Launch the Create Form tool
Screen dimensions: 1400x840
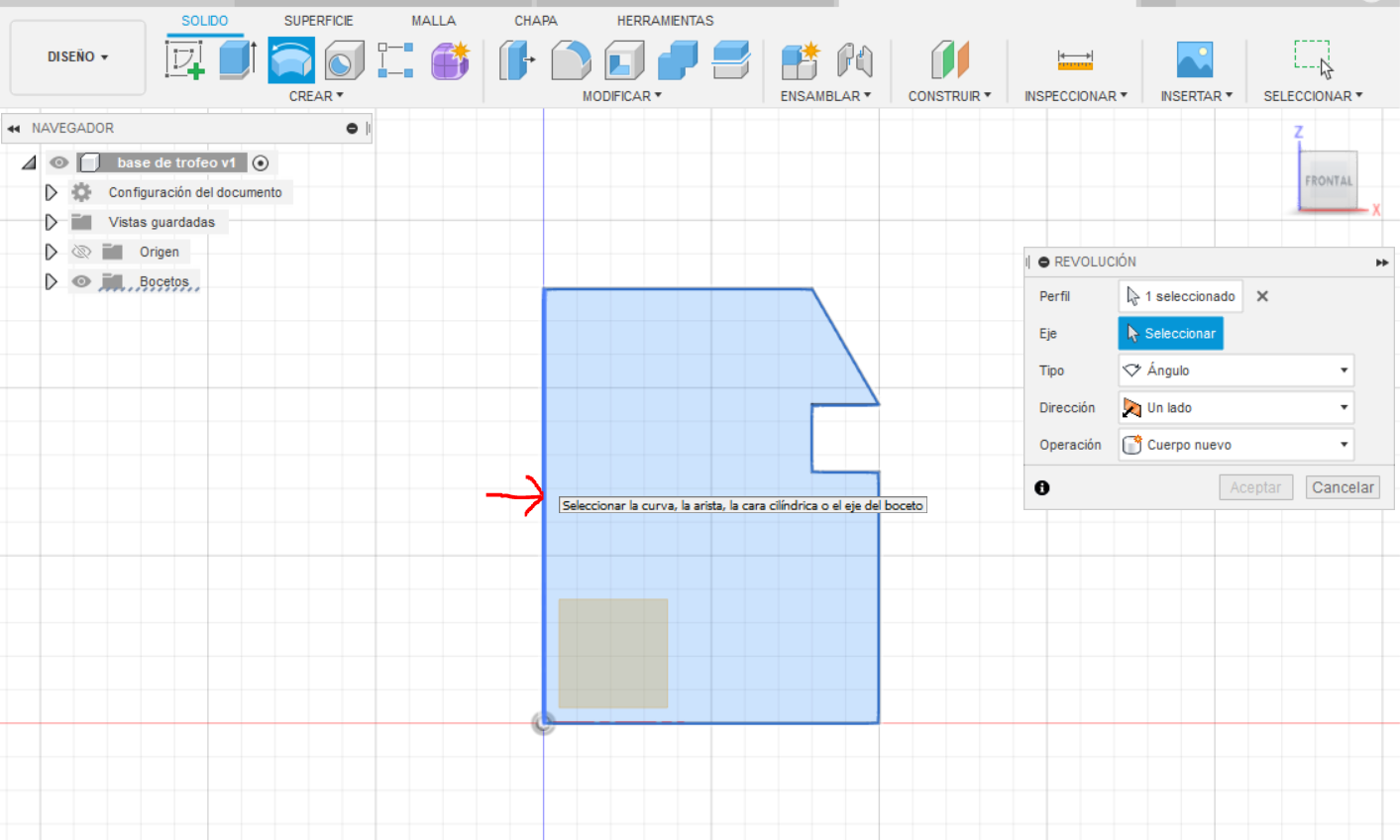[451, 60]
